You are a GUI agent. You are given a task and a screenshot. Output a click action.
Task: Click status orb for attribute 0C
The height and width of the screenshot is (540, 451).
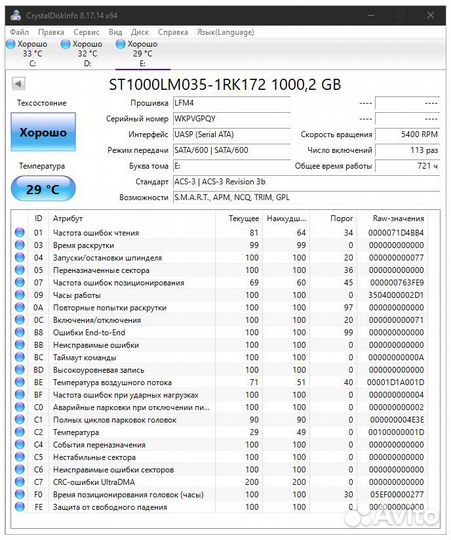click(20, 320)
